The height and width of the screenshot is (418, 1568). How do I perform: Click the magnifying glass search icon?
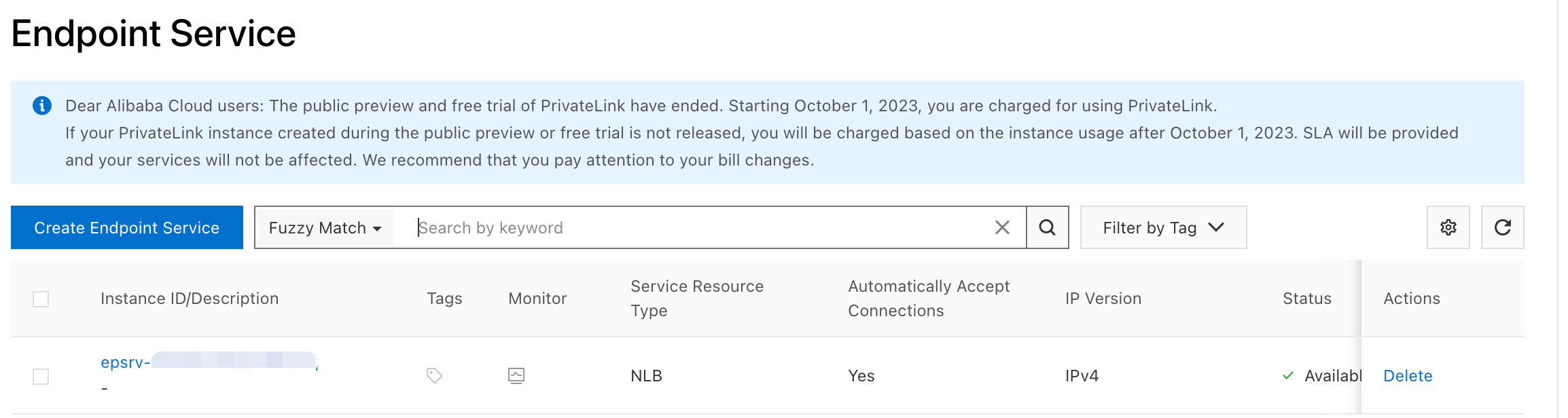click(1047, 227)
